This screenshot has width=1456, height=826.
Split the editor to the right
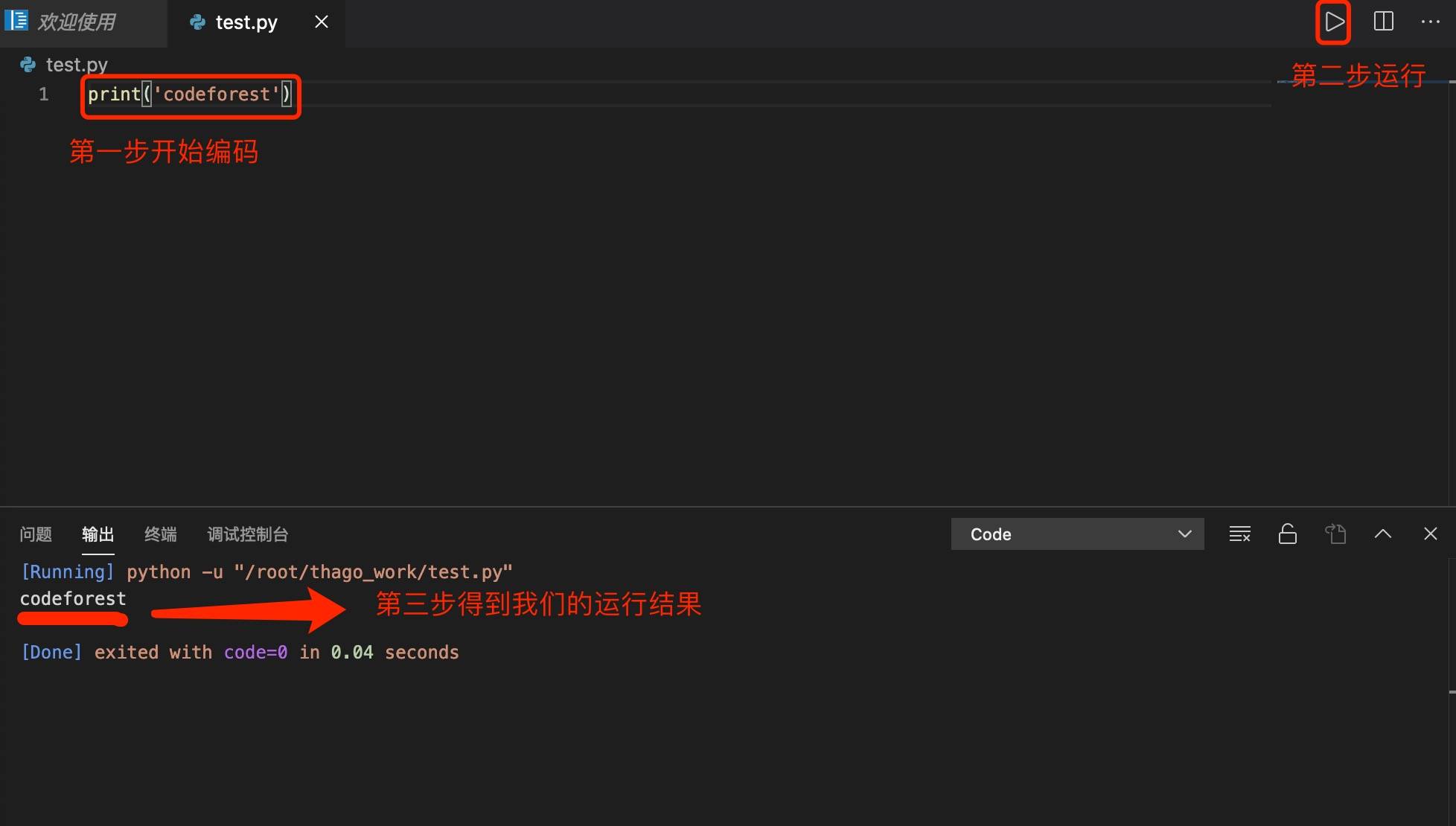(1383, 22)
